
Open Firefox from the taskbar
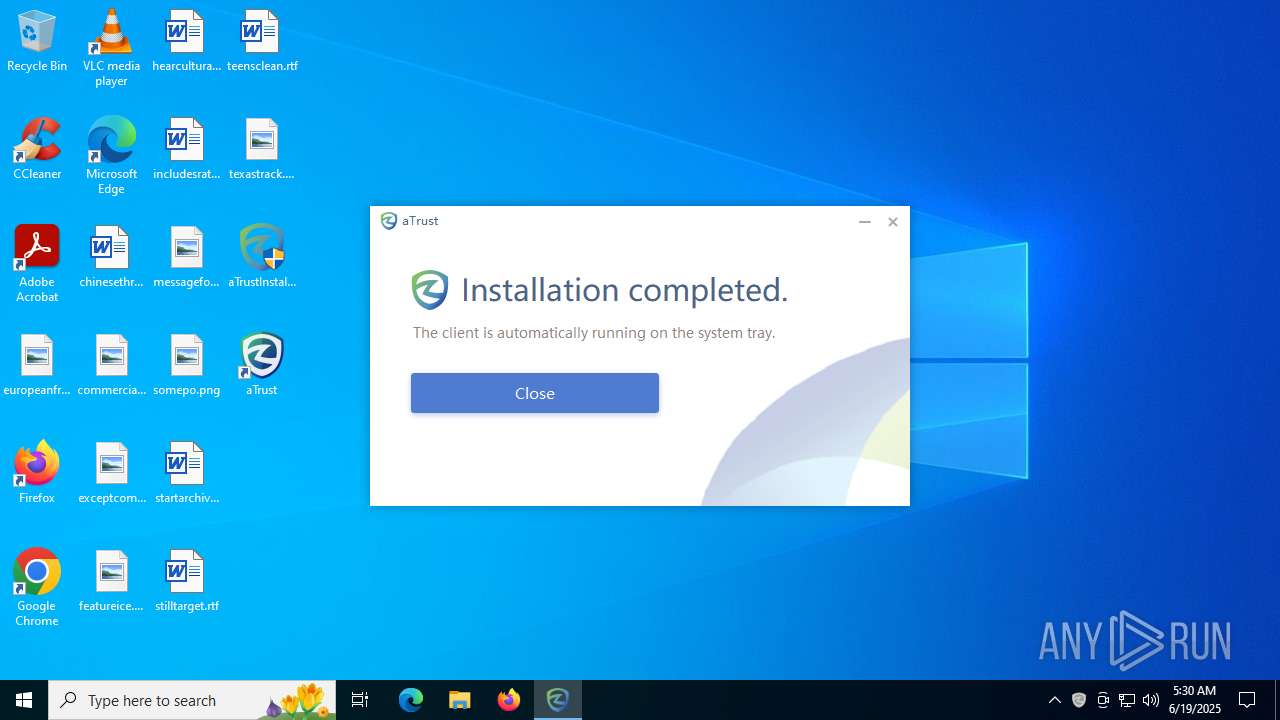click(x=509, y=700)
